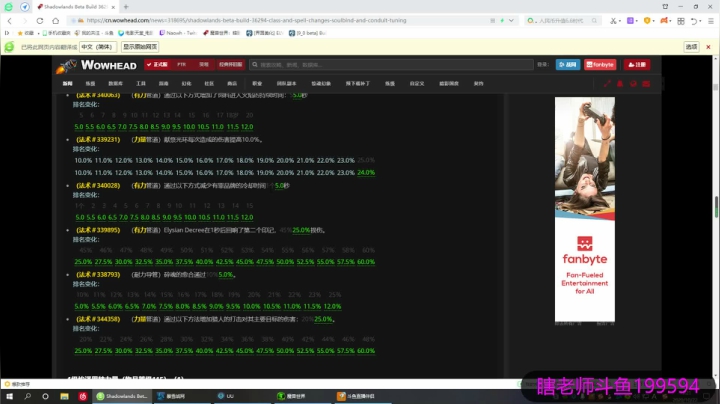The width and height of the screenshot is (720, 404).
Task: Expand the undo history dropdown arrow
Action: [701, 21]
